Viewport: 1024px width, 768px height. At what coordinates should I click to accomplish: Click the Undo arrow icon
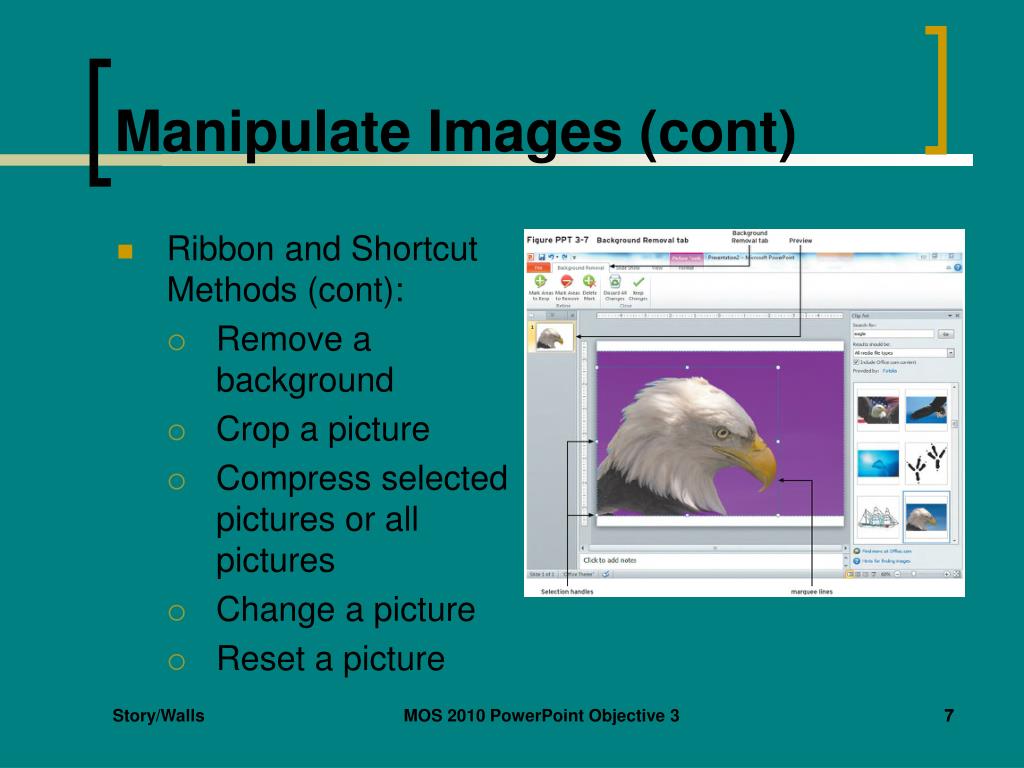click(x=551, y=257)
